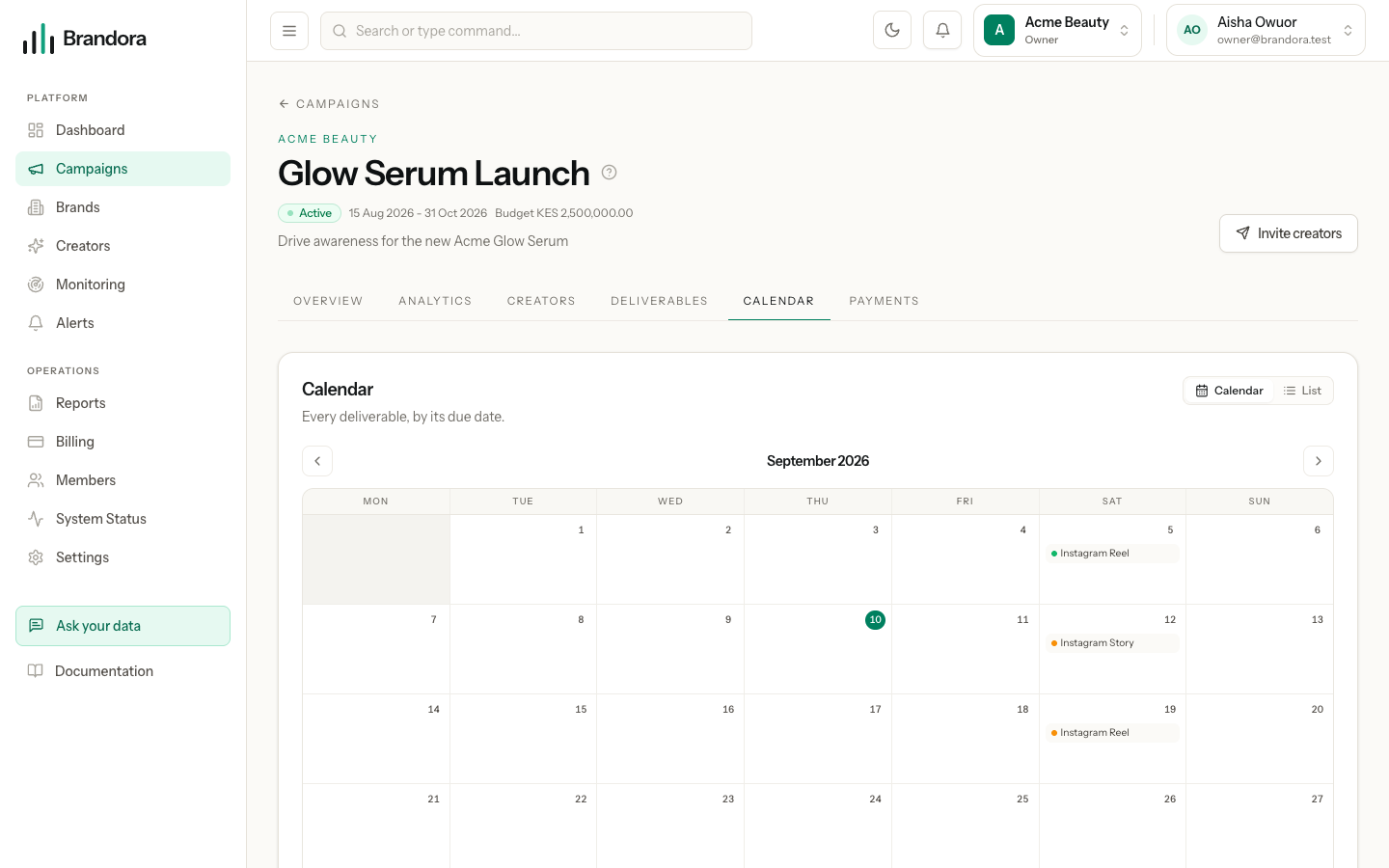Click the Invite creators button

point(1288,233)
